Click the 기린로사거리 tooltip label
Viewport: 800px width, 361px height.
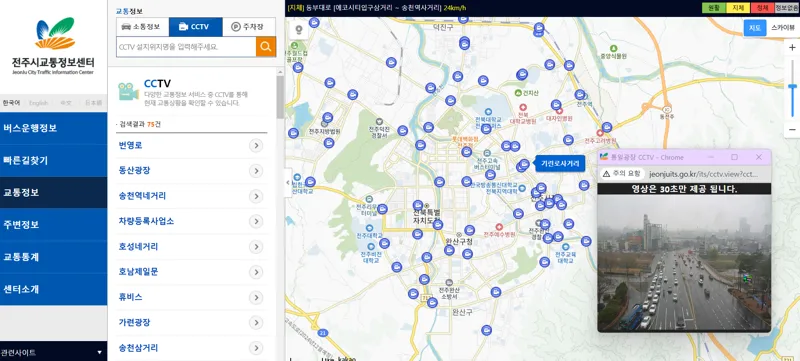pyautogui.click(x=560, y=164)
